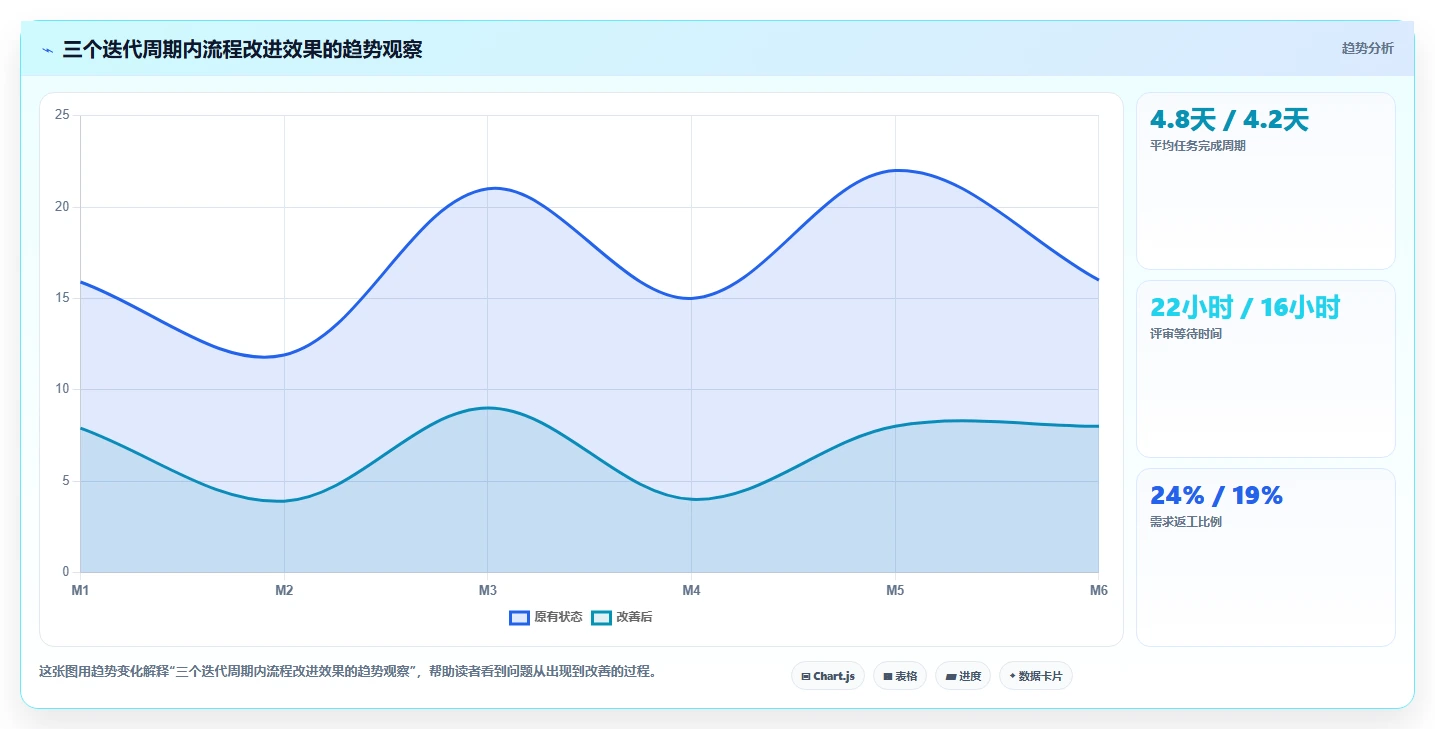Screen dimensions: 1435x729
Task: Click the chart description sentence below the chart
Action: click(x=350, y=672)
